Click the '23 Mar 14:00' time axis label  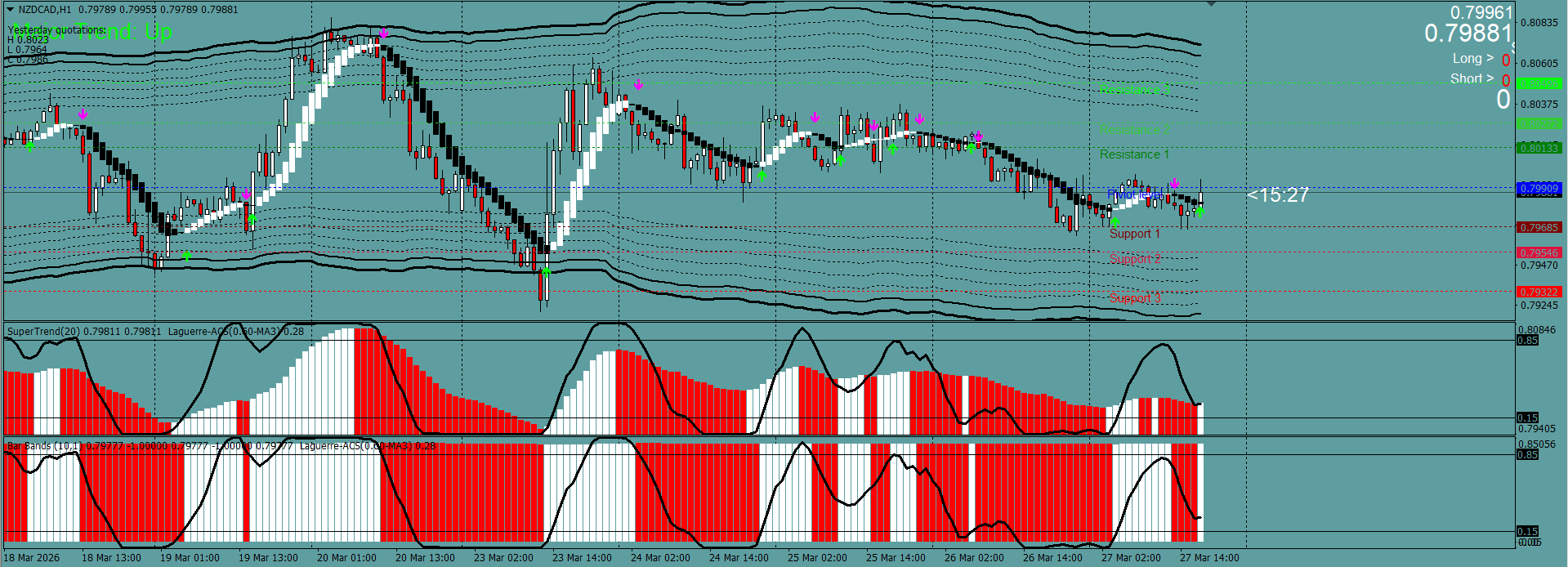(582, 558)
